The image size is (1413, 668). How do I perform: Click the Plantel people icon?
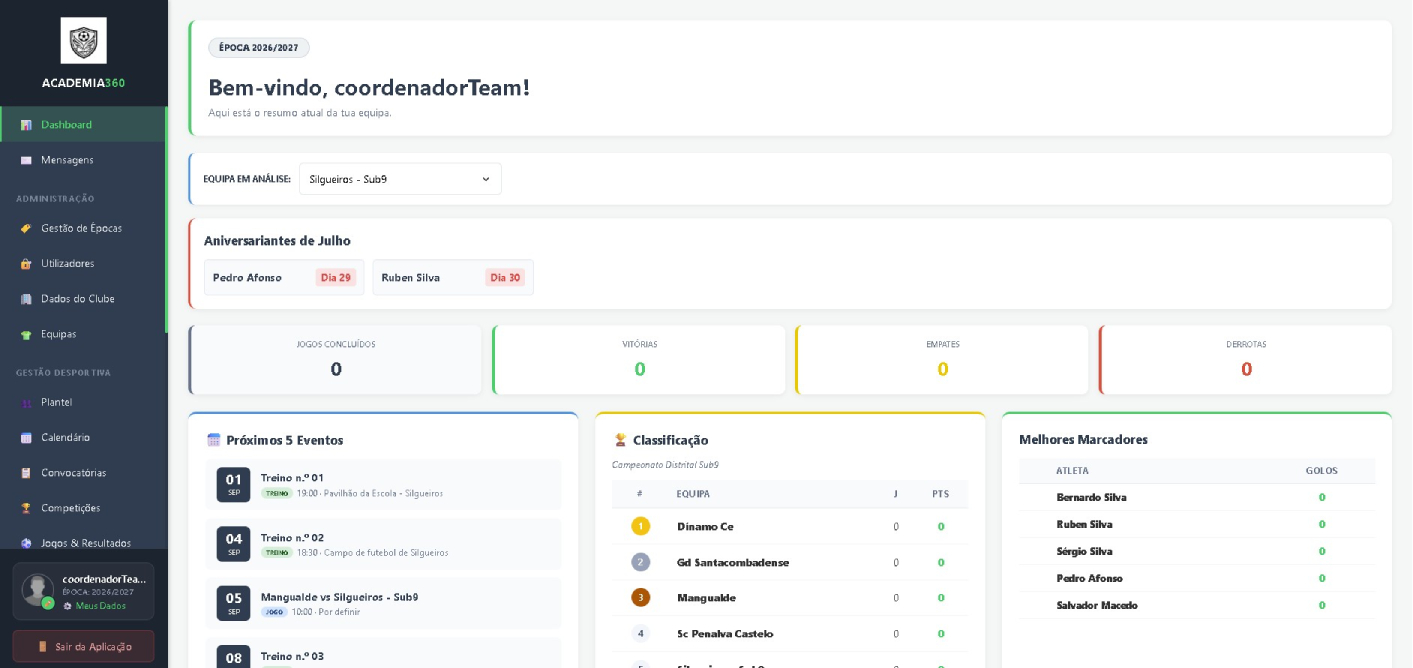pos(26,402)
